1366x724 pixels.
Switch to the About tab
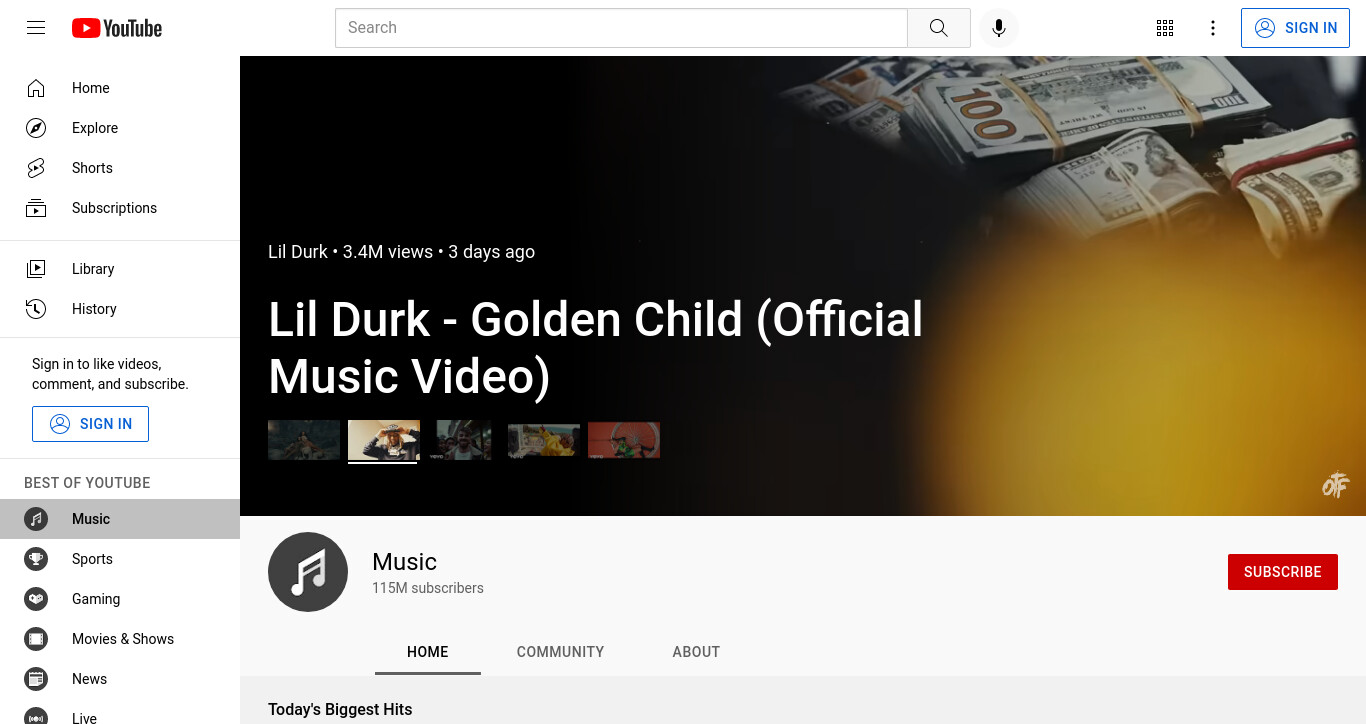(x=696, y=652)
